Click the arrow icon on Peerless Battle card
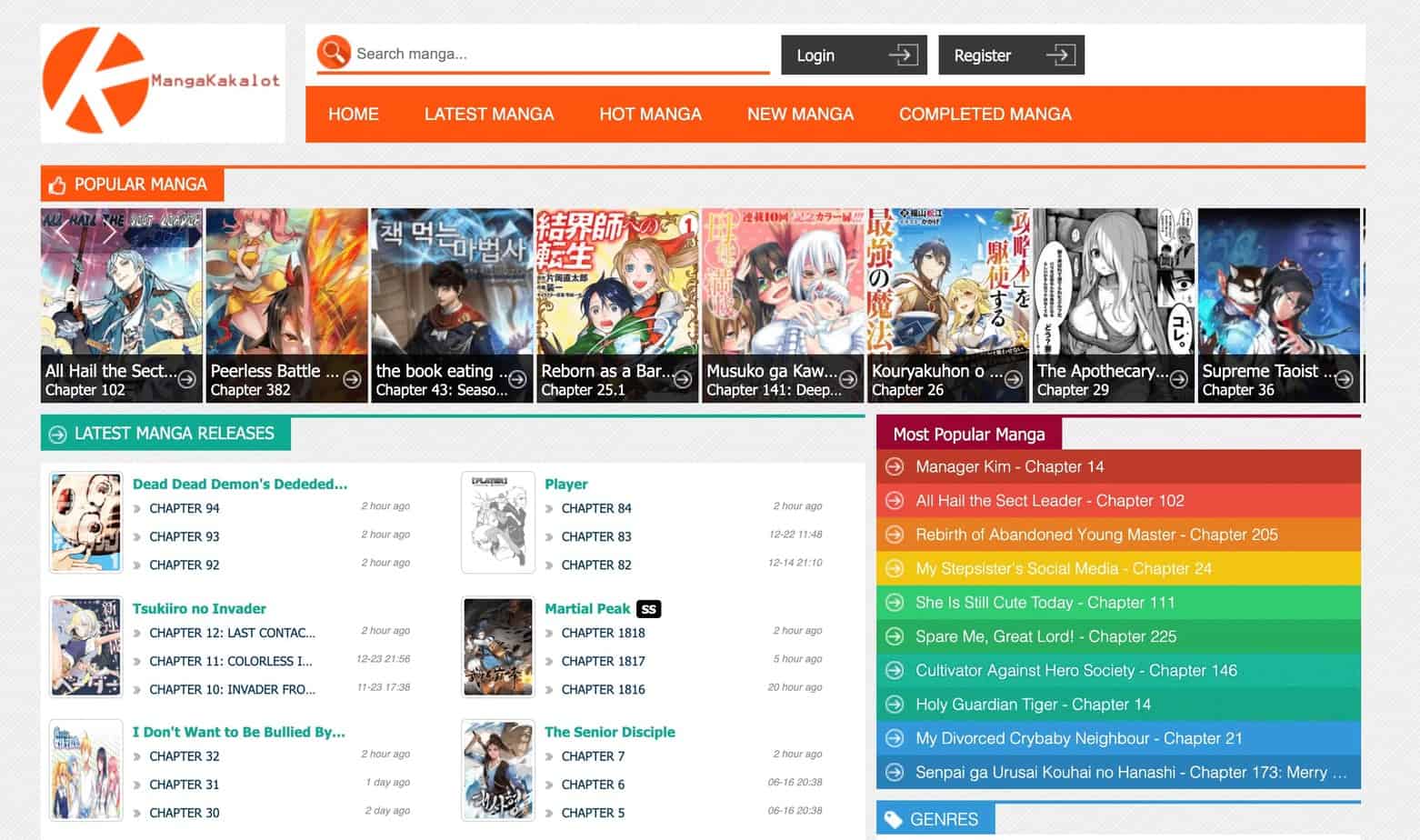1420x840 pixels. coord(352,379)
